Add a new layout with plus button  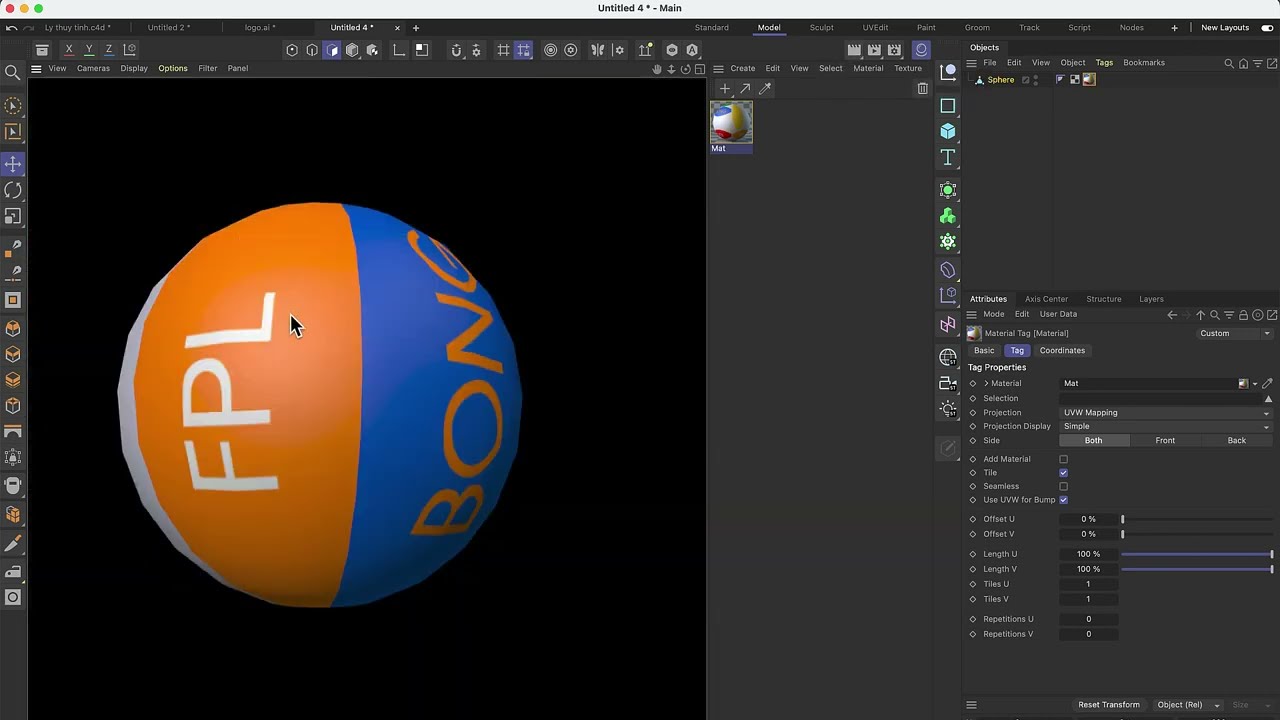[x=1174, y=28]
